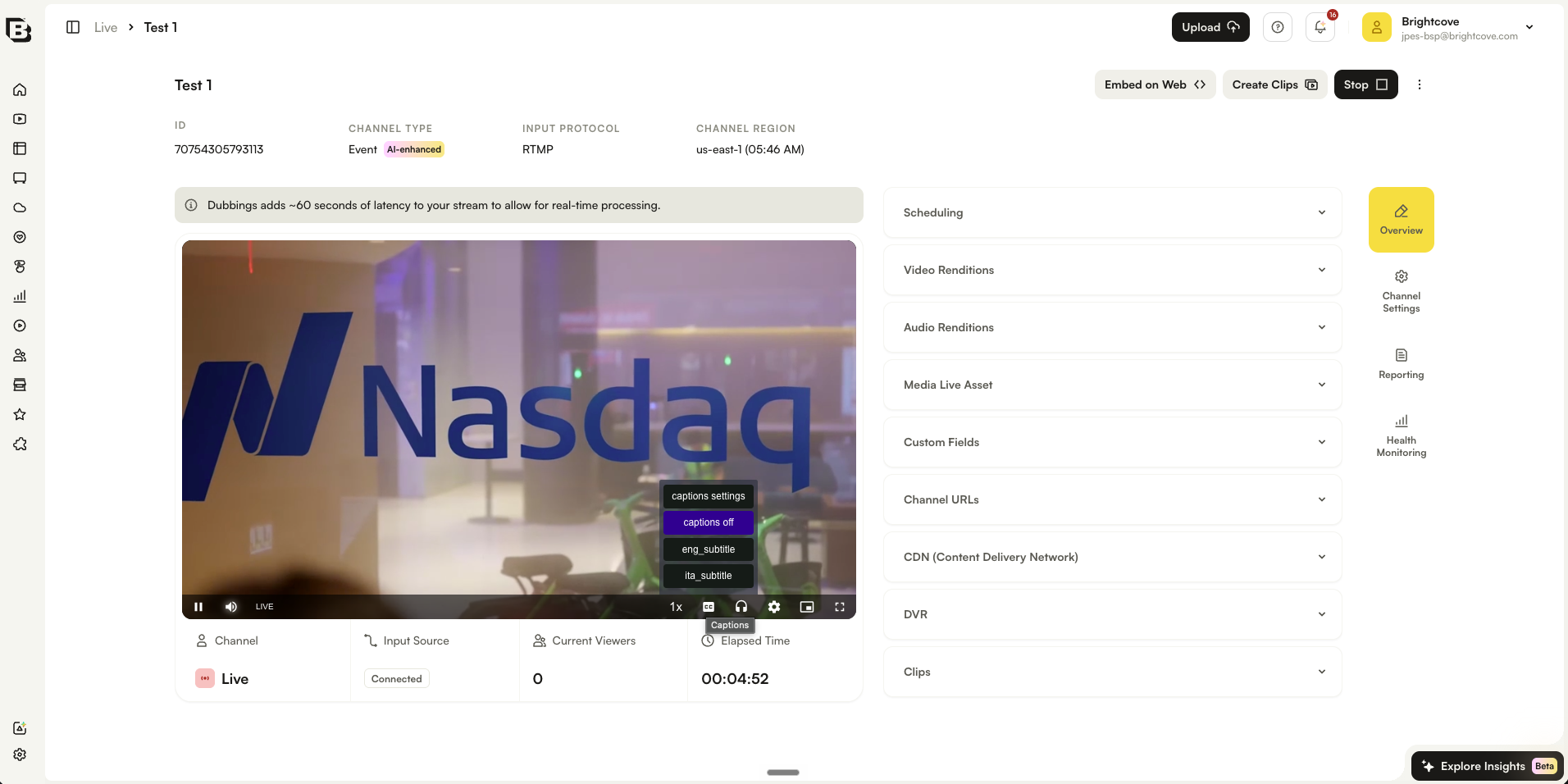The image size is (1568, 784).
Task: Change playback speed 1x
Action: coord(676,607)
